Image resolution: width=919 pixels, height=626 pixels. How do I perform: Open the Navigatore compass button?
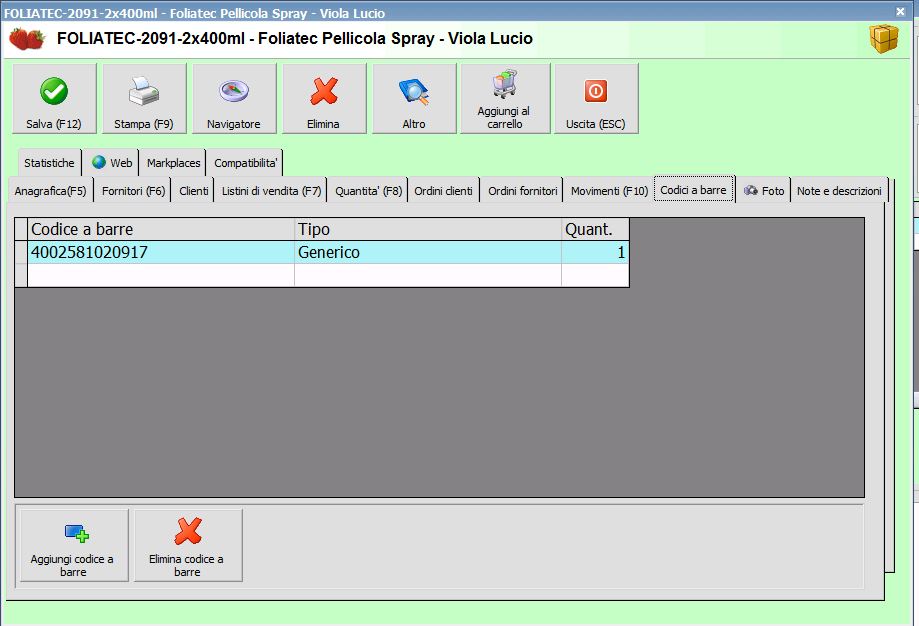pyautogui.click(x=233, y=98)
